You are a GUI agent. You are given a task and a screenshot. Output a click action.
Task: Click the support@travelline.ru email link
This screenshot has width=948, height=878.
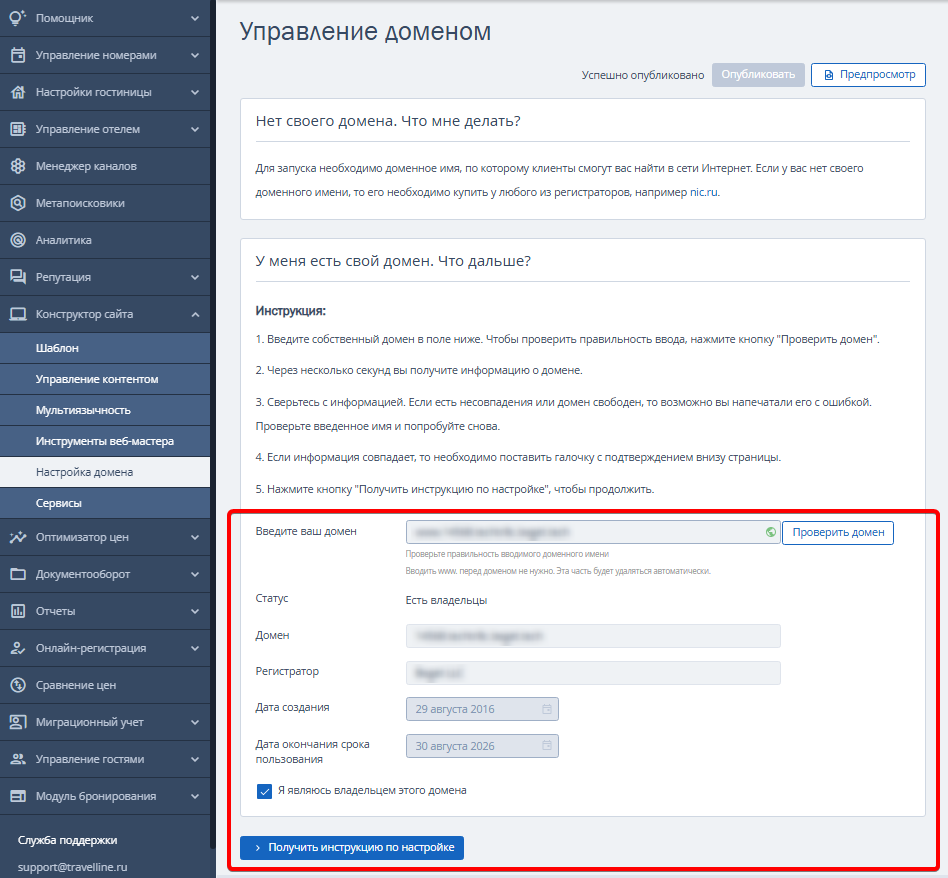pyautogui.click(x=73, y=867)
